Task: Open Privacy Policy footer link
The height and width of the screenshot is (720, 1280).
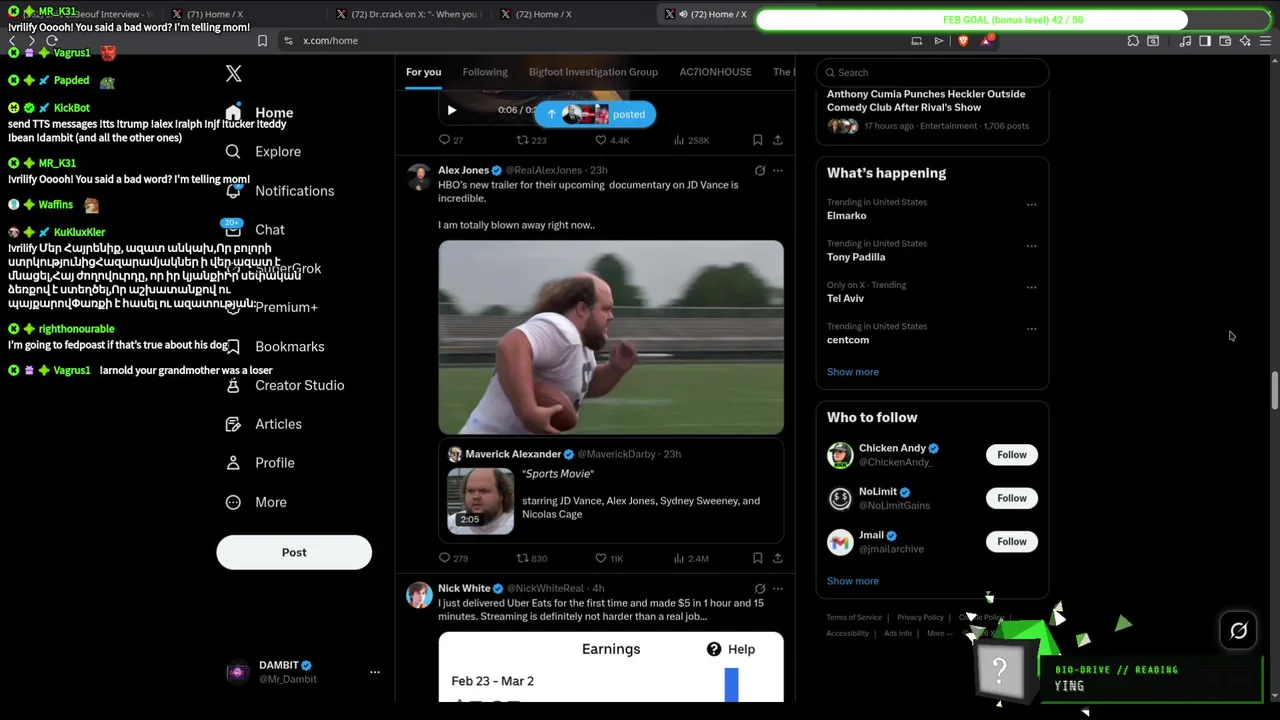Action: [x=920, y=618]
